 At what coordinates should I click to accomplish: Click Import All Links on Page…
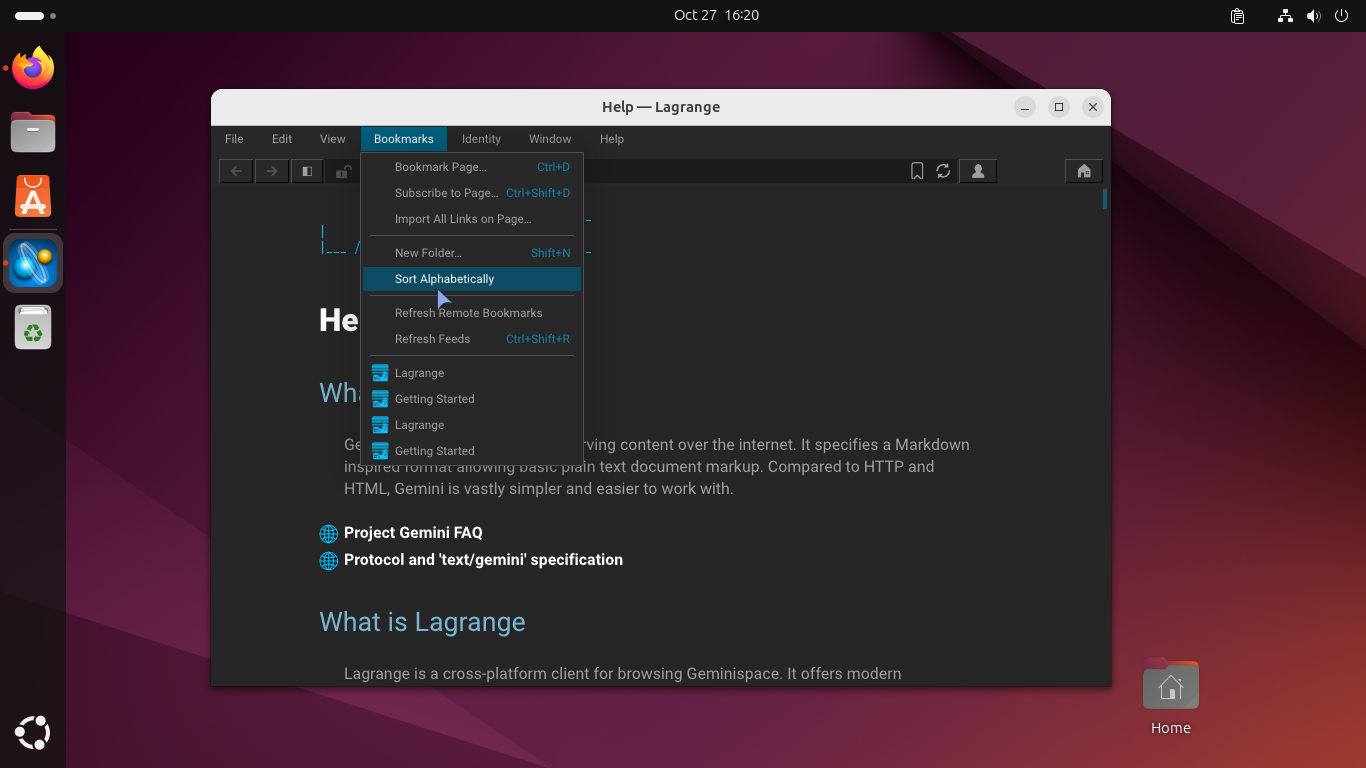463,219
